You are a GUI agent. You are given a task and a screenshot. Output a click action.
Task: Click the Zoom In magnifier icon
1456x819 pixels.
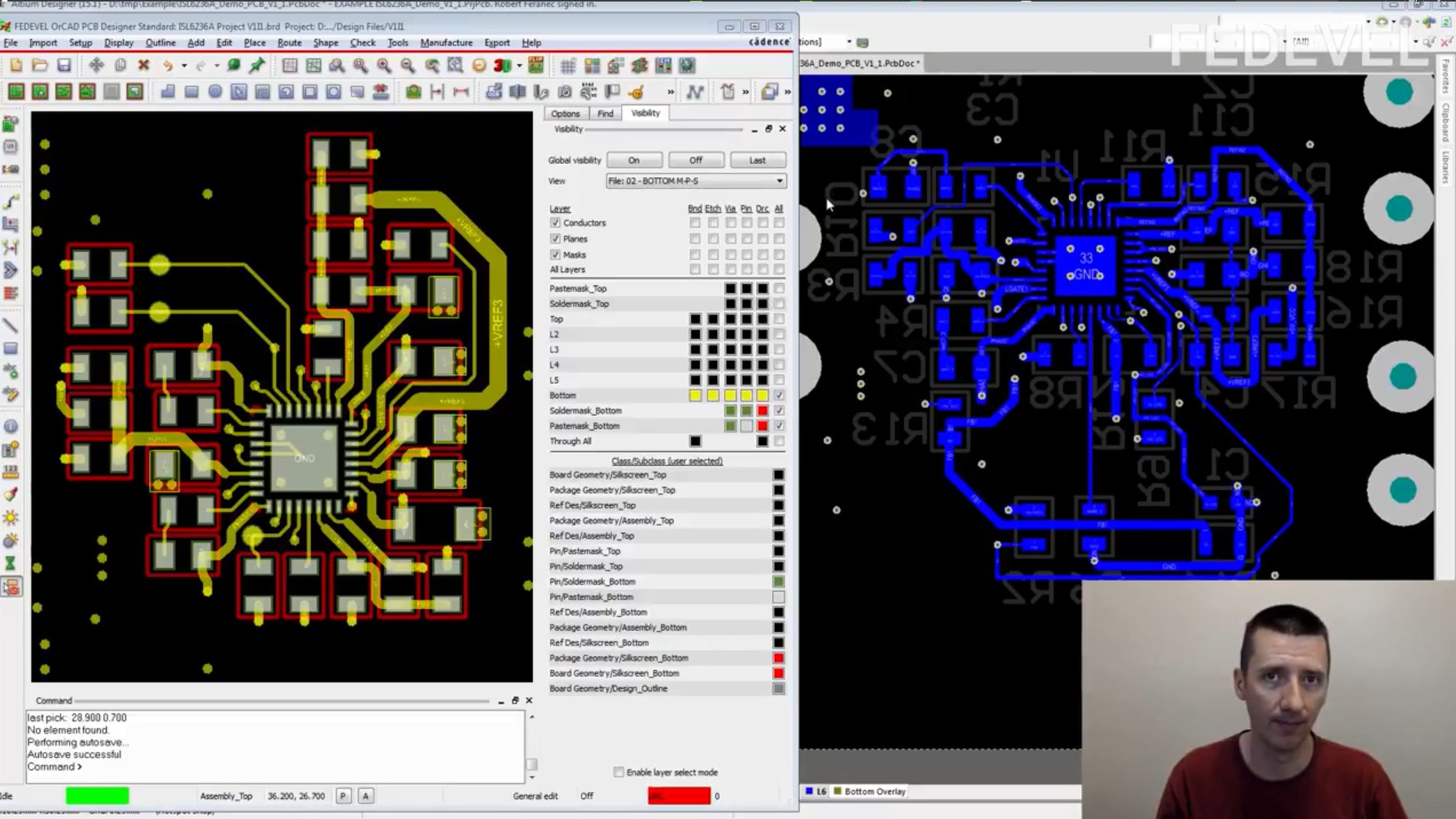tap(384, 66)
